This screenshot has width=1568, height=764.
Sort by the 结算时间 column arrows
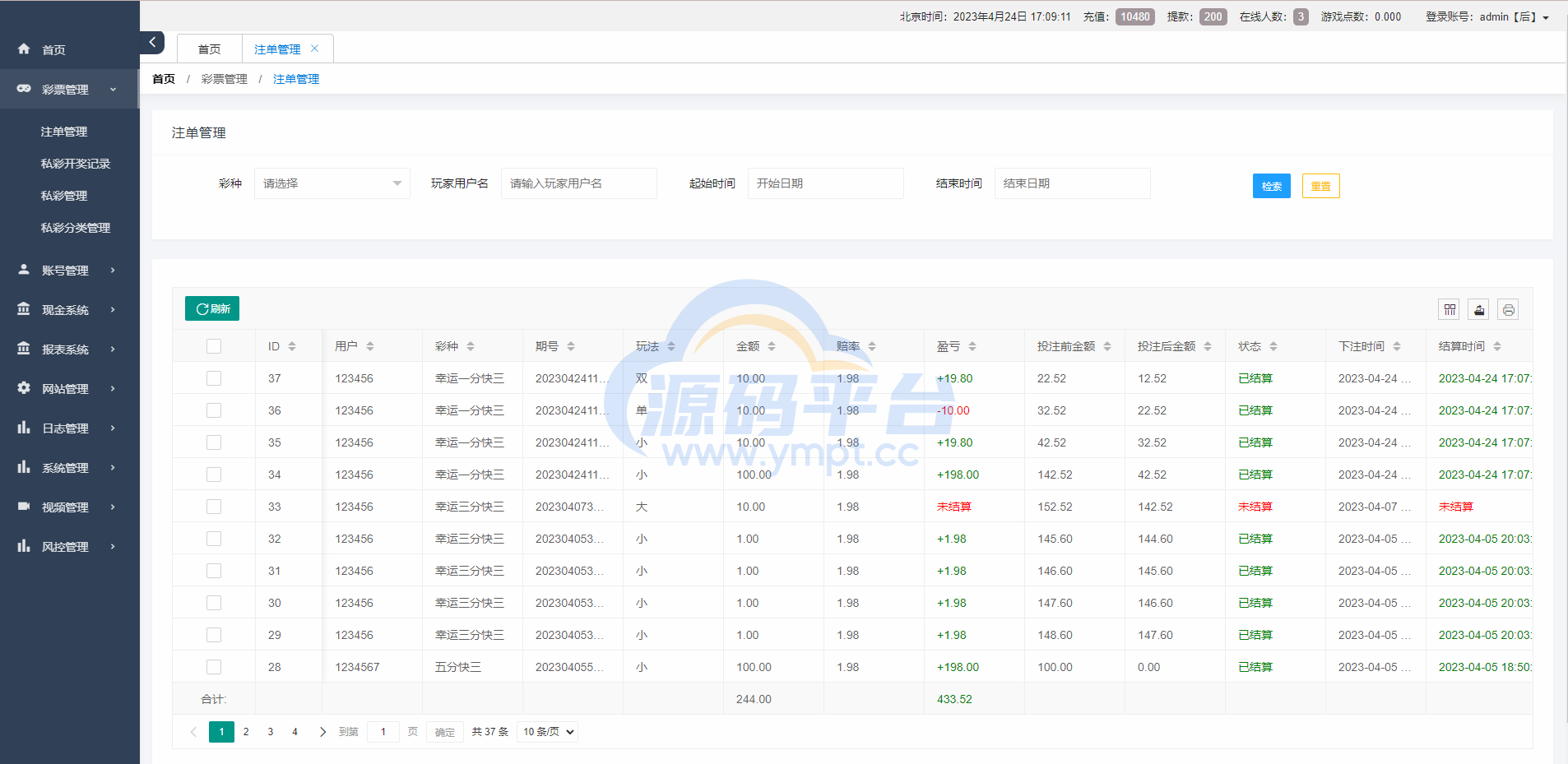[1497, 346]
